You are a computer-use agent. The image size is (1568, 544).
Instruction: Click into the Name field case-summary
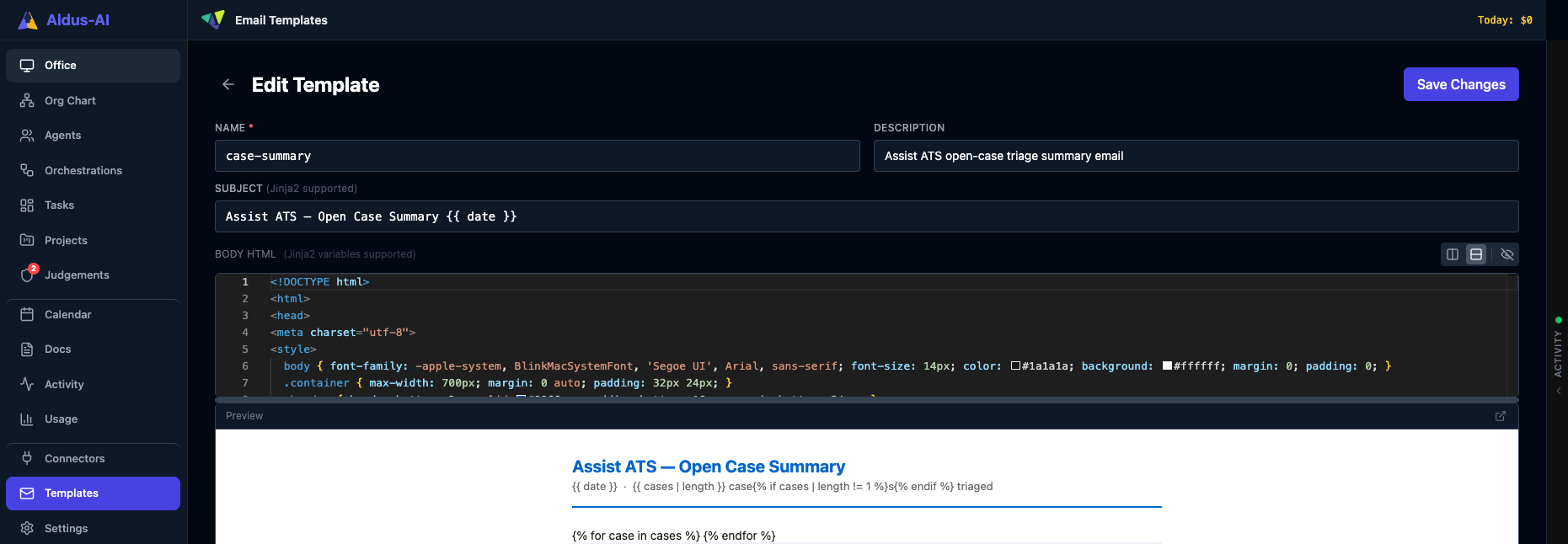[x=537, y=156]
